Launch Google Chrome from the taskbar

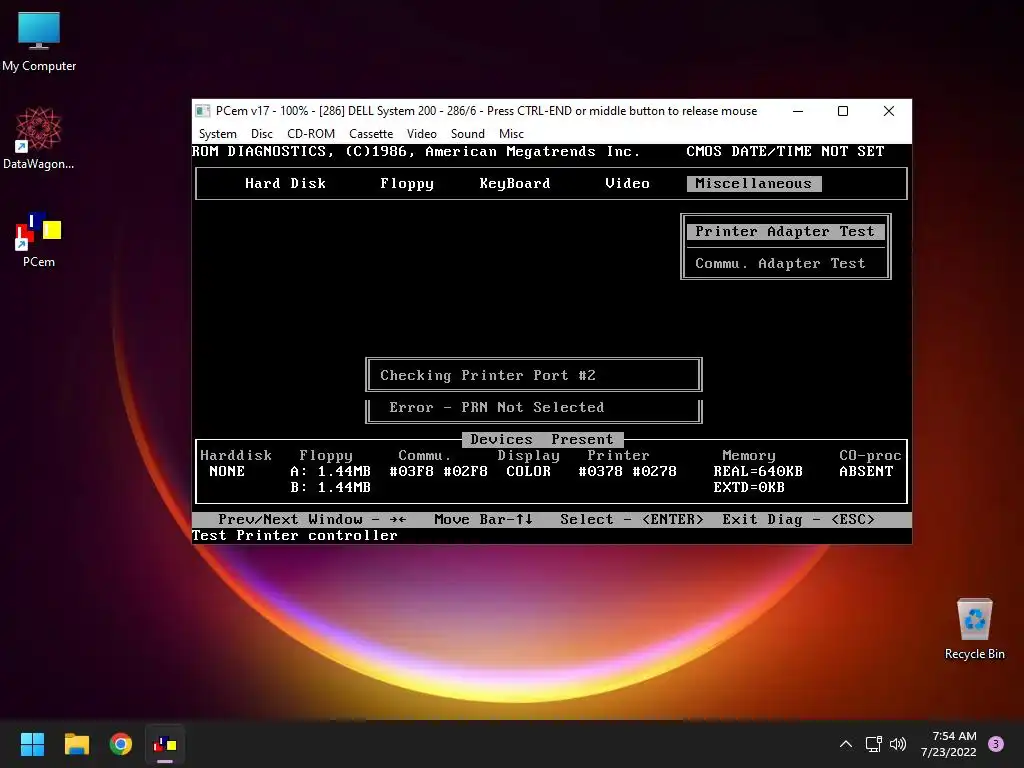tap(121, 744)
